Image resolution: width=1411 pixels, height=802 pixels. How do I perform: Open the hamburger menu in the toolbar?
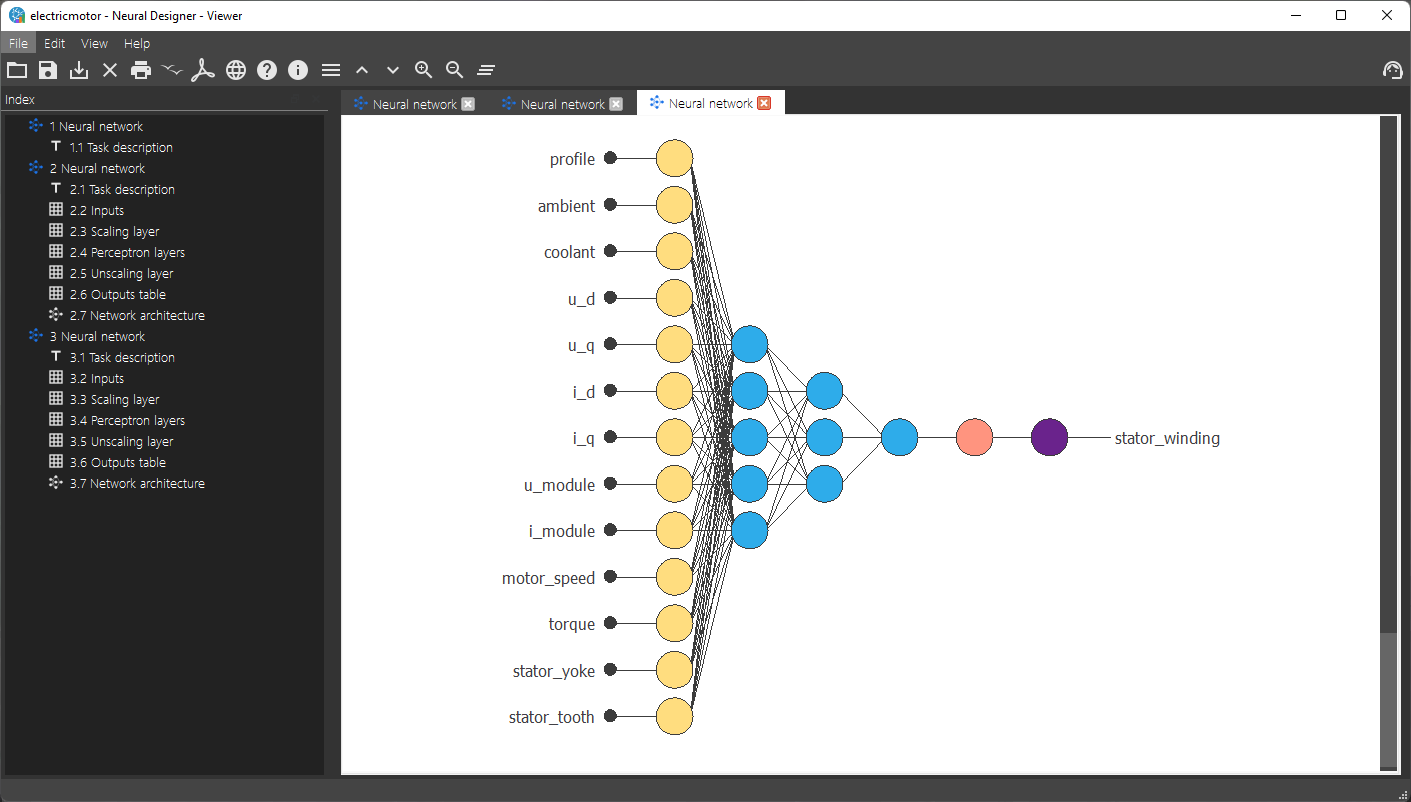click(330, 69)
